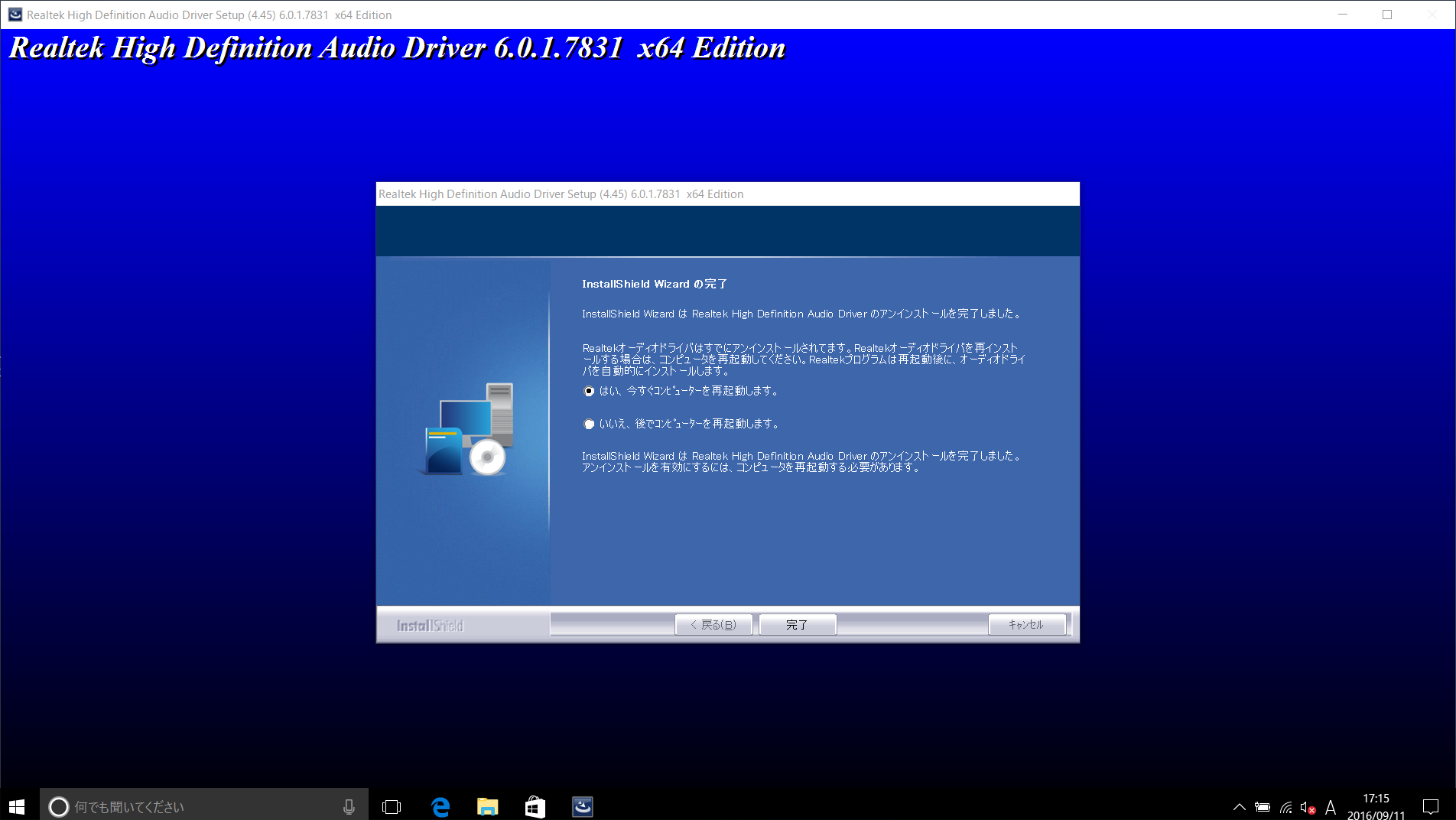Click the キャンセル cancel button
This screenshot has height=820, width=1456.
pos(1026,625)
